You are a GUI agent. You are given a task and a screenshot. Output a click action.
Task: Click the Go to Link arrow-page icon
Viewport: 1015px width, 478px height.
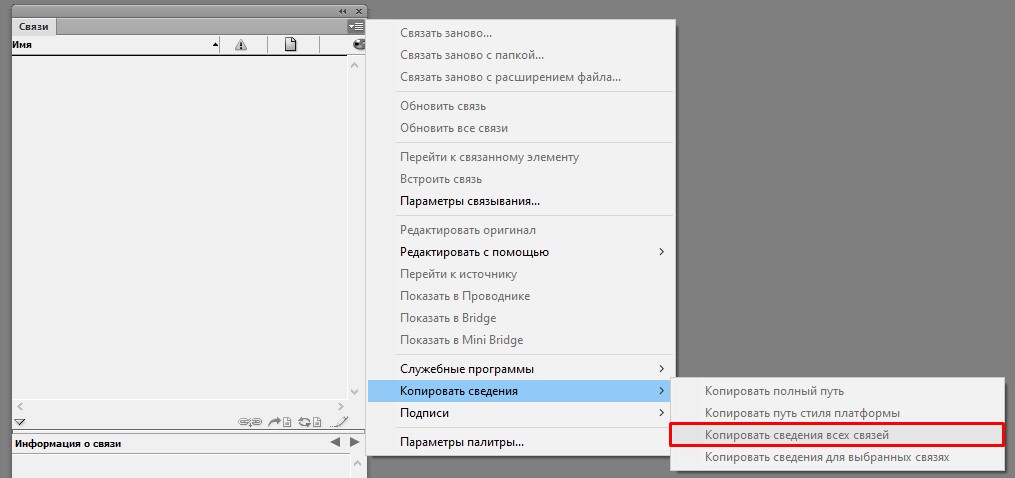[x=280, y=422]
